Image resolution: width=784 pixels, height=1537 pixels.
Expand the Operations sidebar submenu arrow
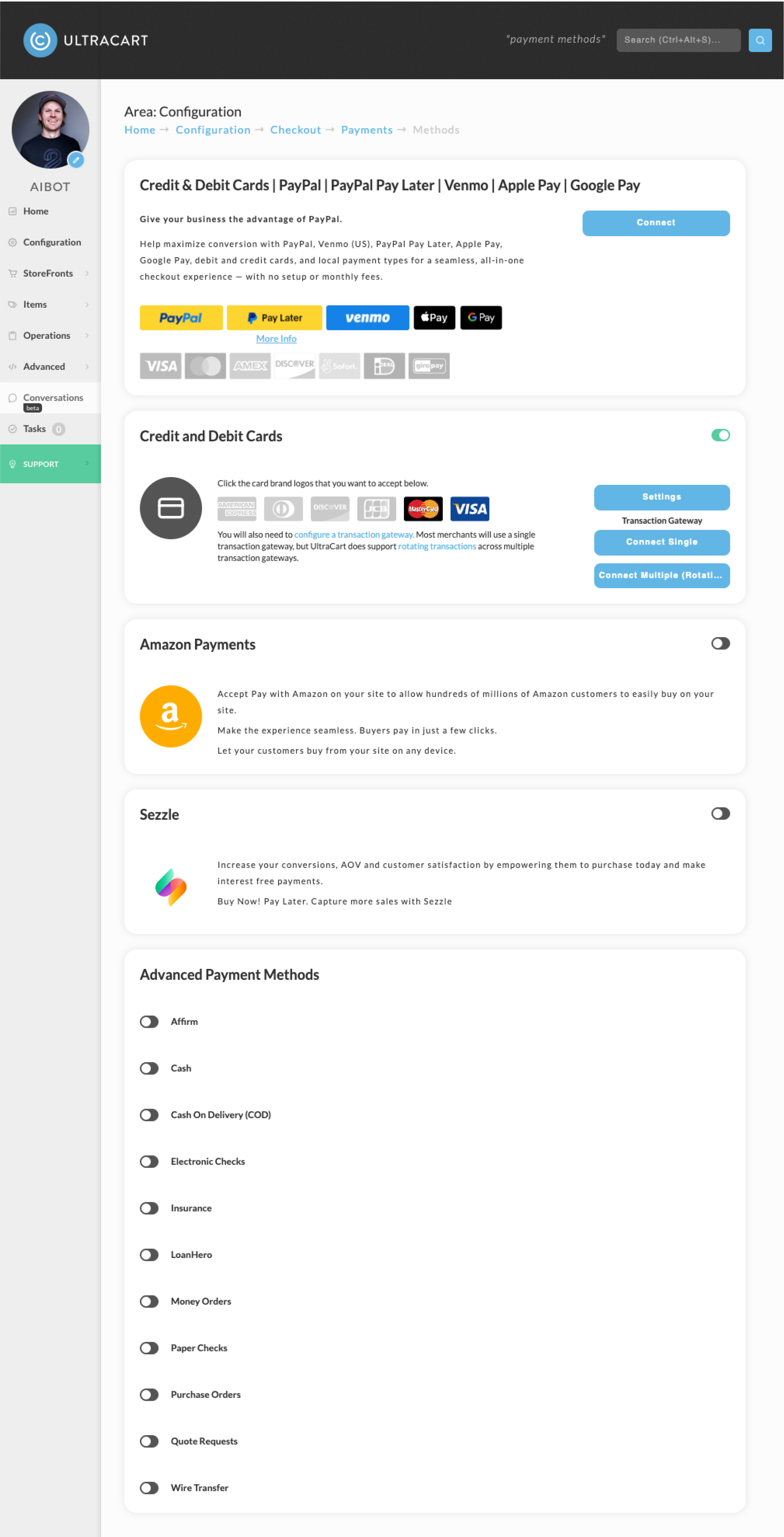tap(87, 335)
